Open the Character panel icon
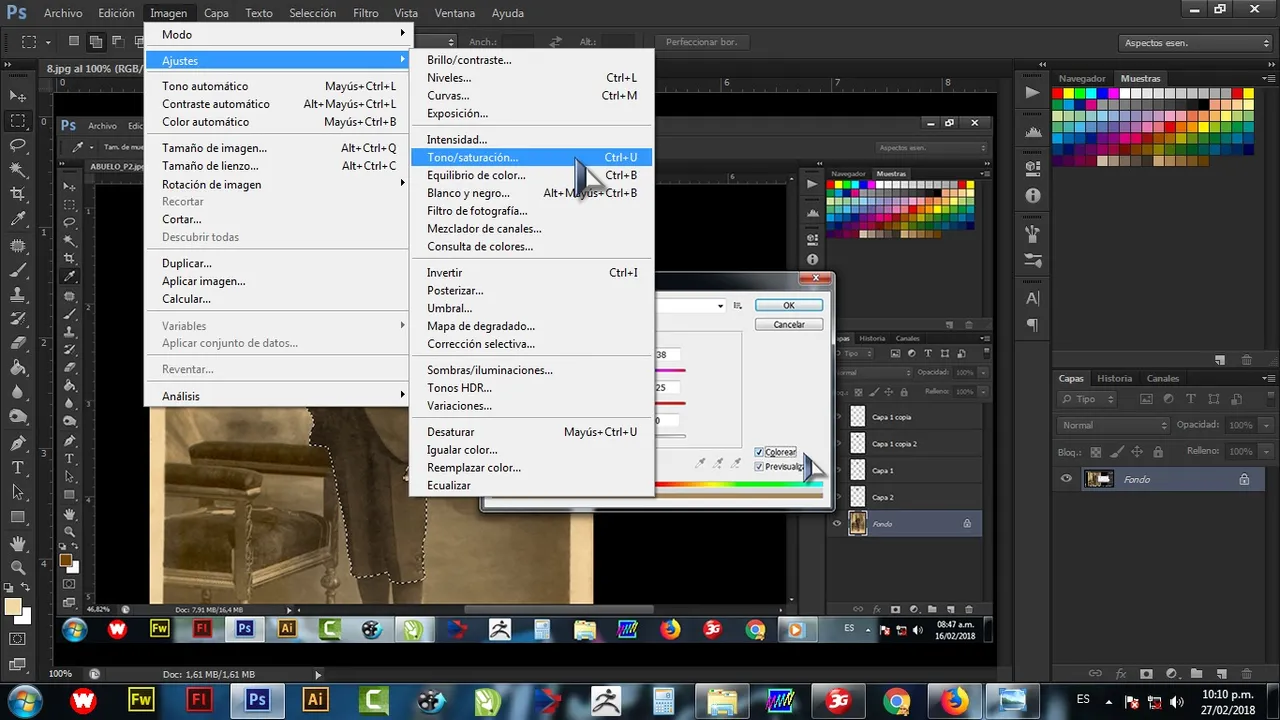Image resolution: width=1280 pixels, height=720 pixels. click(x=1033, y=298)
